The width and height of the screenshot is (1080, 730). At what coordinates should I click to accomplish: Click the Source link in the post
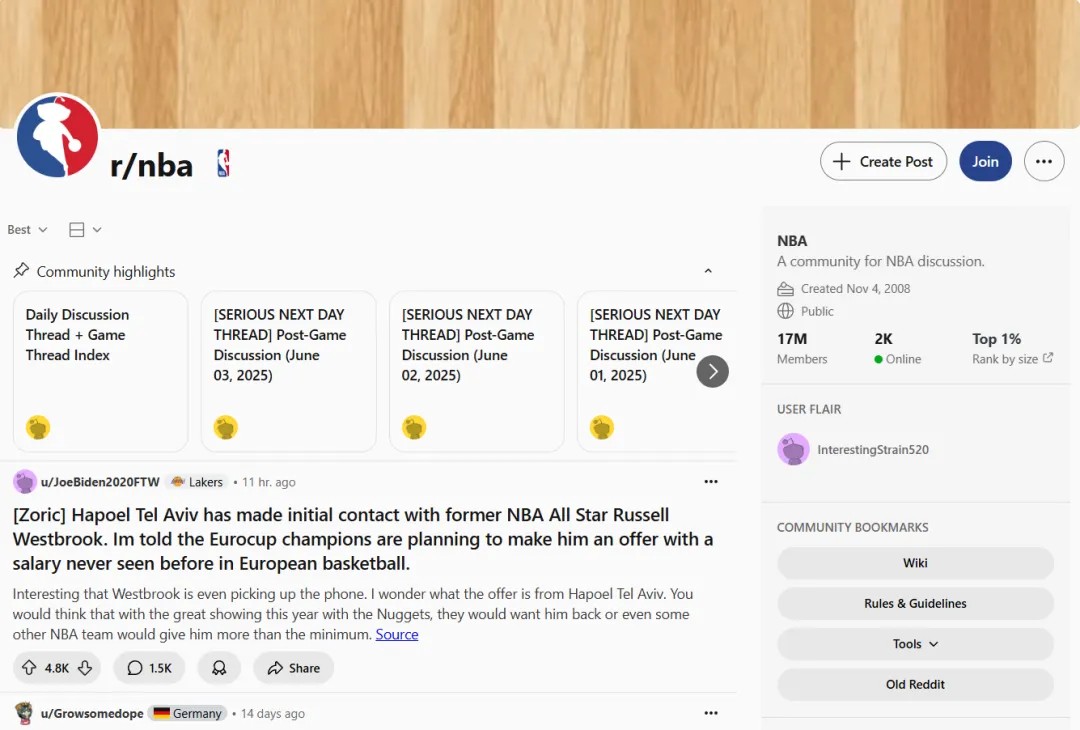coord(397,634)
